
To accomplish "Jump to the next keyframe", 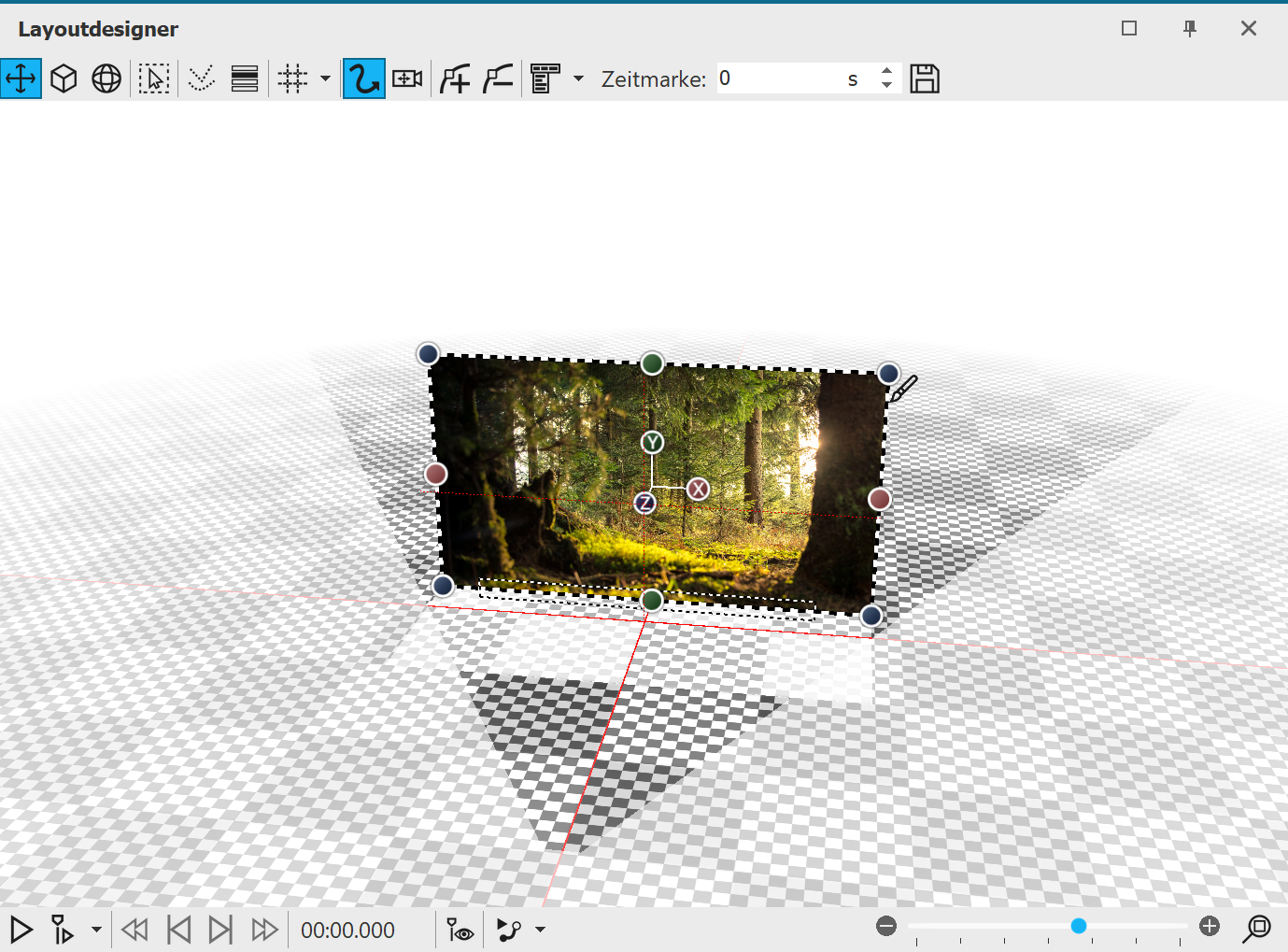I will 221,930.
